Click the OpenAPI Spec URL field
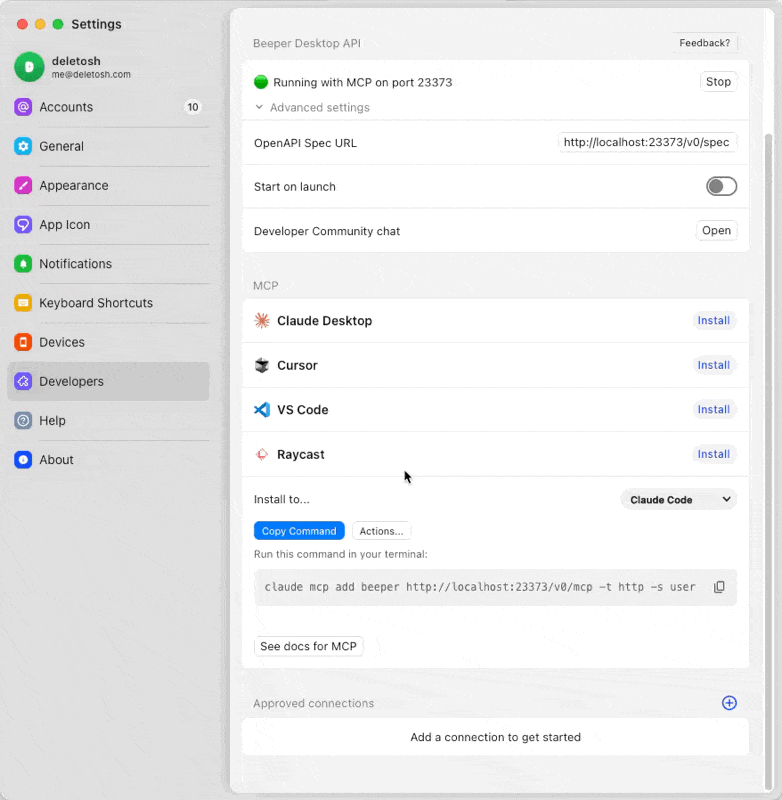The height and width of the screenshot is (800, 782). [x=647, y=142]
